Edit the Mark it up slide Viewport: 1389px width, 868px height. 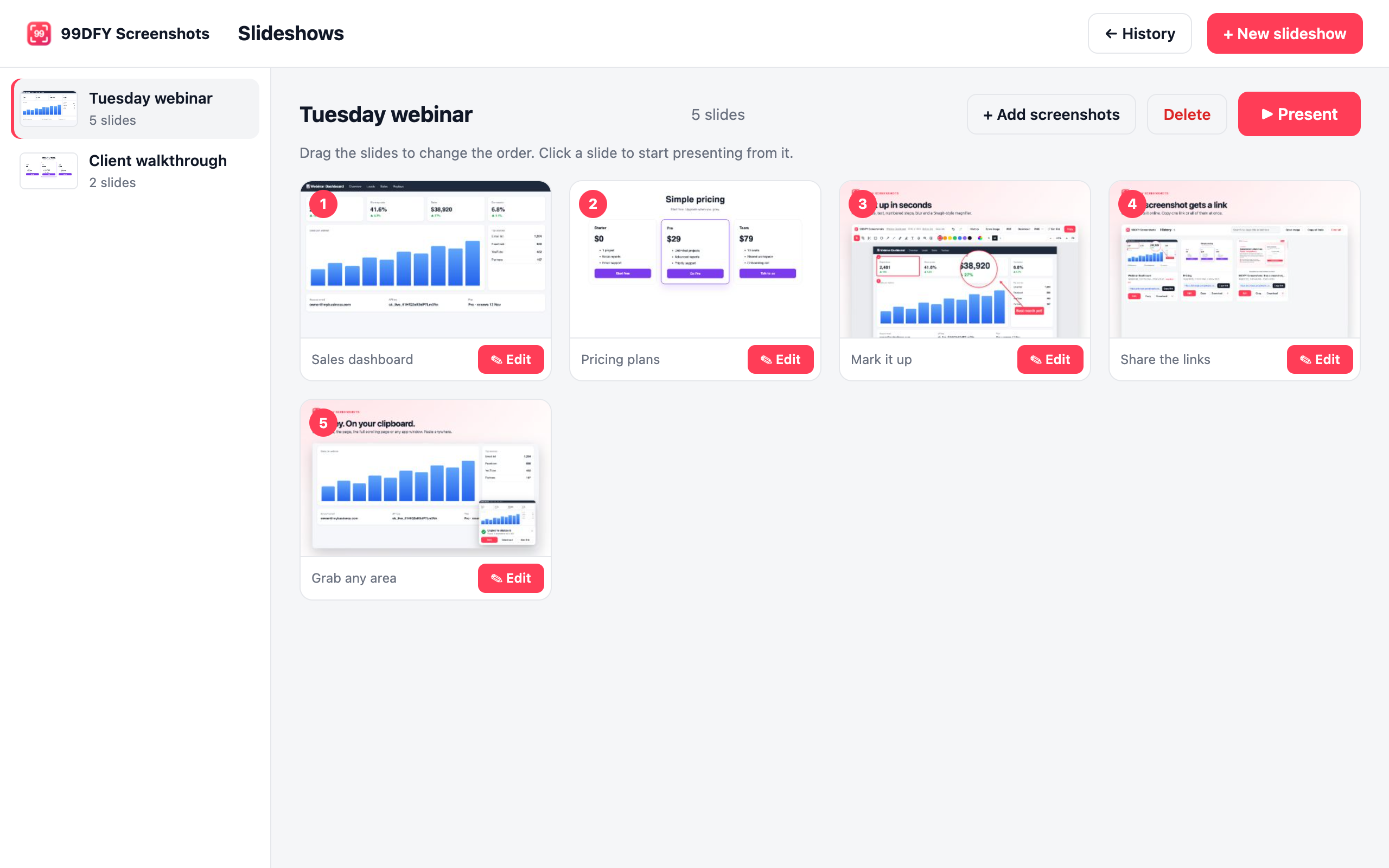(1050, 359)
